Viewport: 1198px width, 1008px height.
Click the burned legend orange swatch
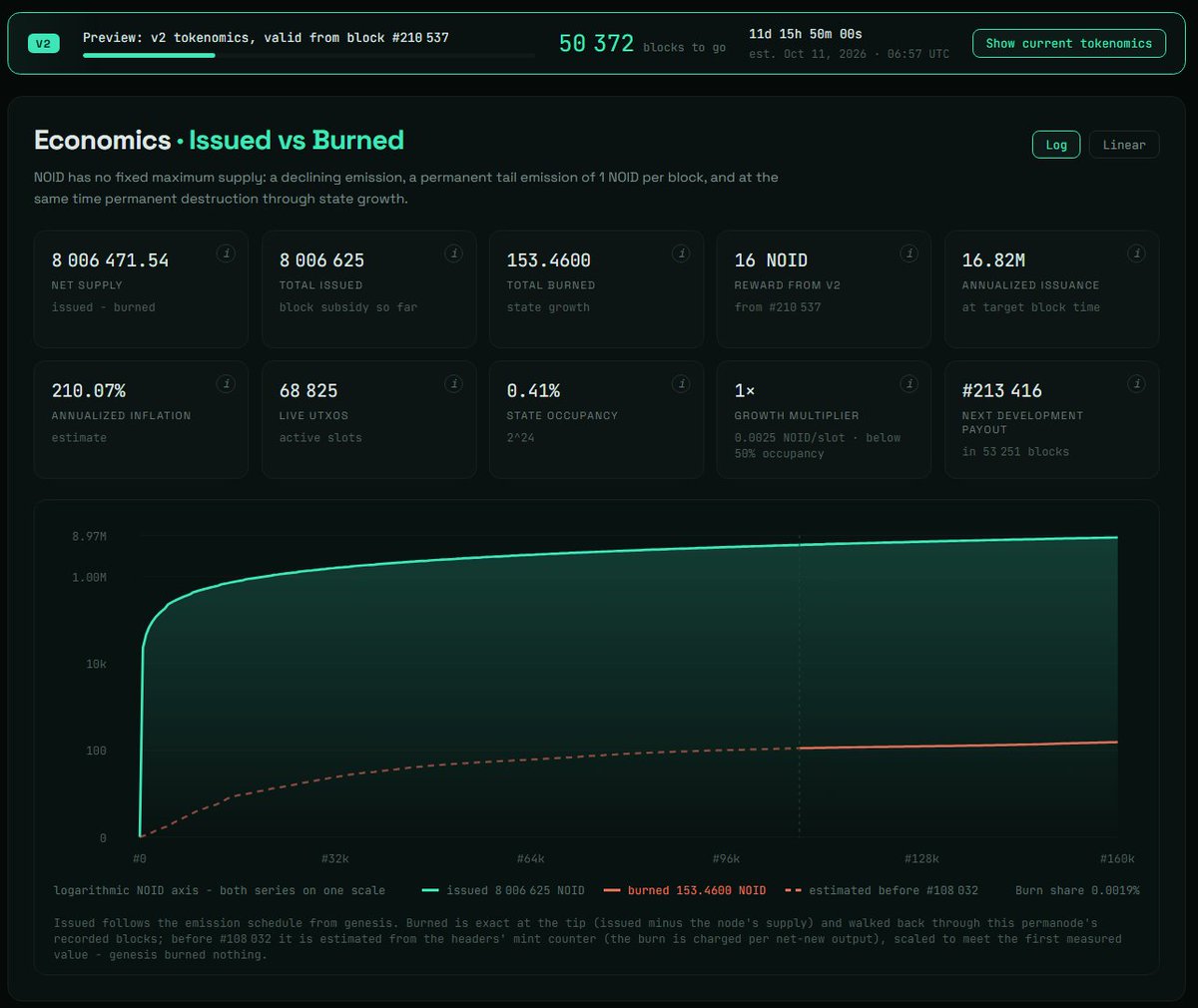pyautogui.click(x=612, y=890)
